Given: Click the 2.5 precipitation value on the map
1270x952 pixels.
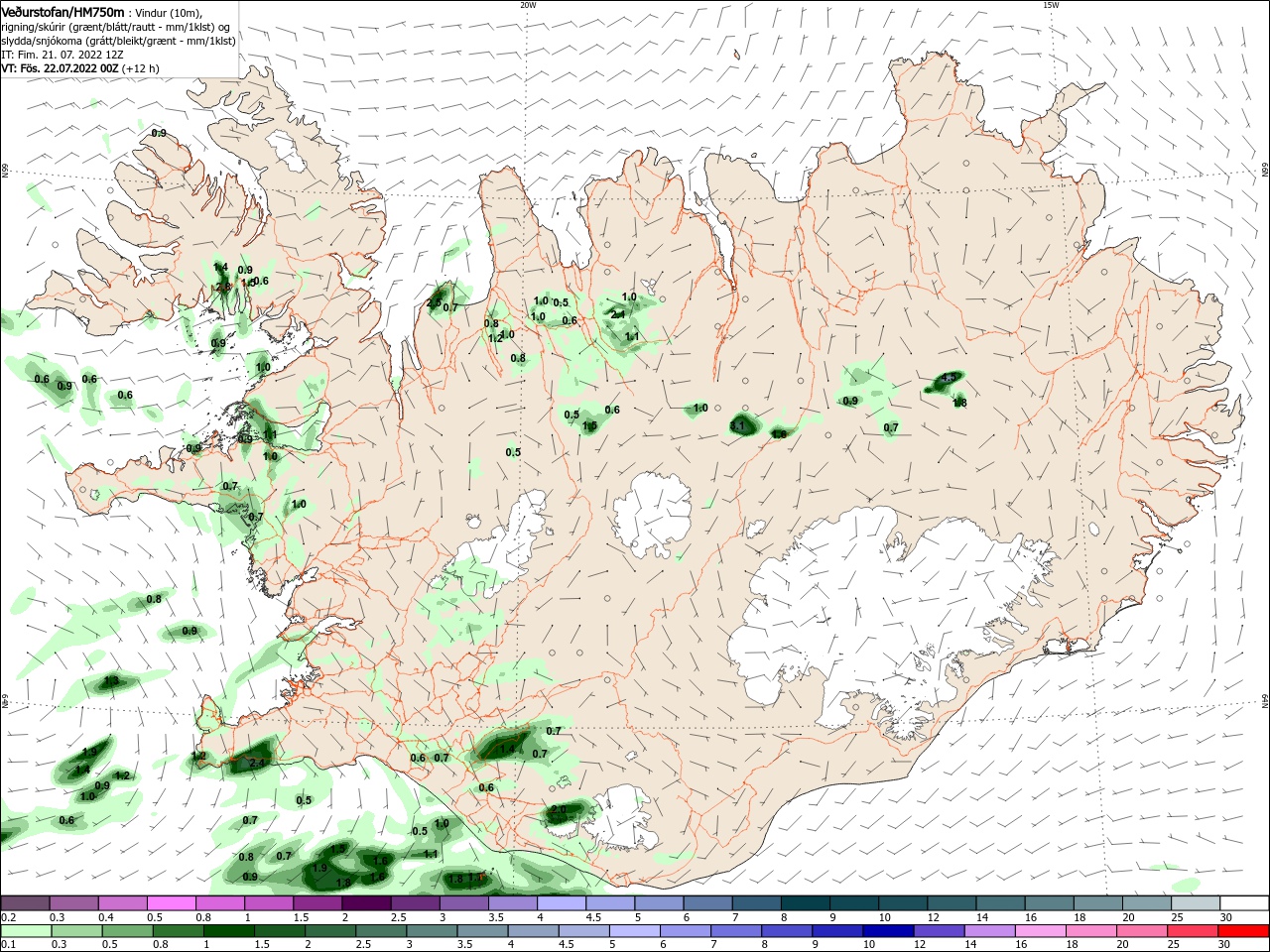Looking at the screenshot, I should 434,303.
